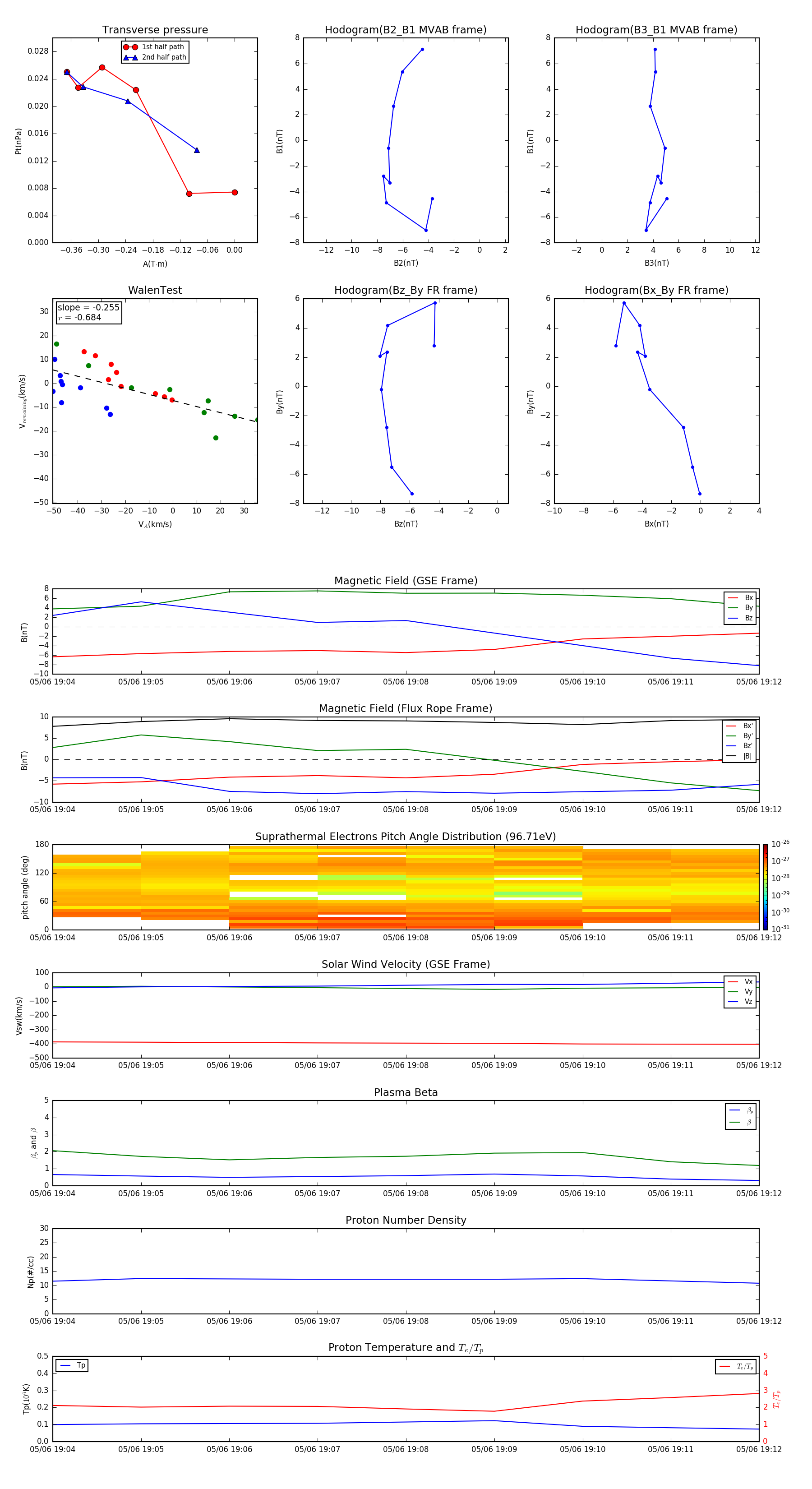The image size is (812, 1489).
Task: Click the 0.028 tick on transverse pressure axis
Action: [37, 51]
